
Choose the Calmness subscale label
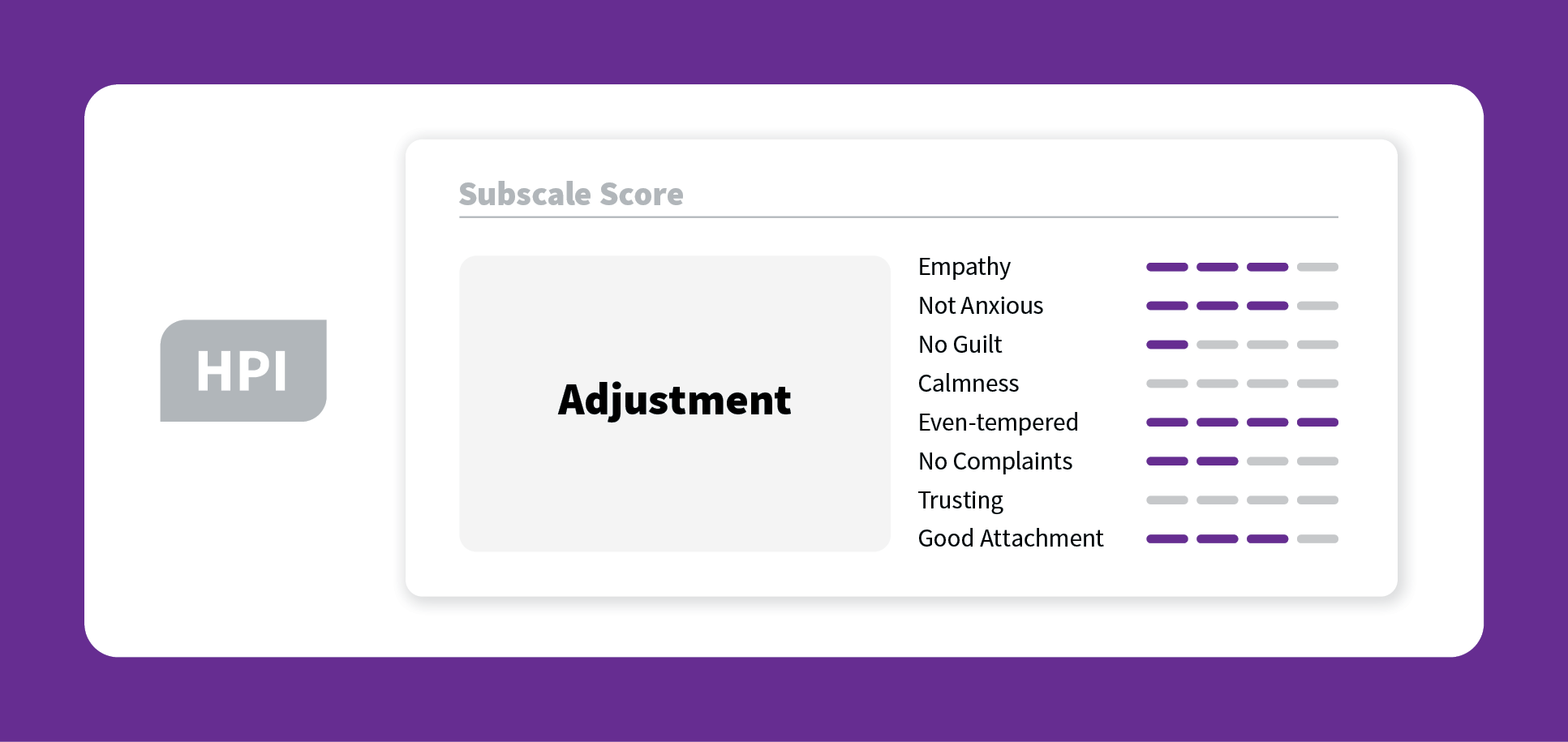pyautogui.click(x=969, y=384)
